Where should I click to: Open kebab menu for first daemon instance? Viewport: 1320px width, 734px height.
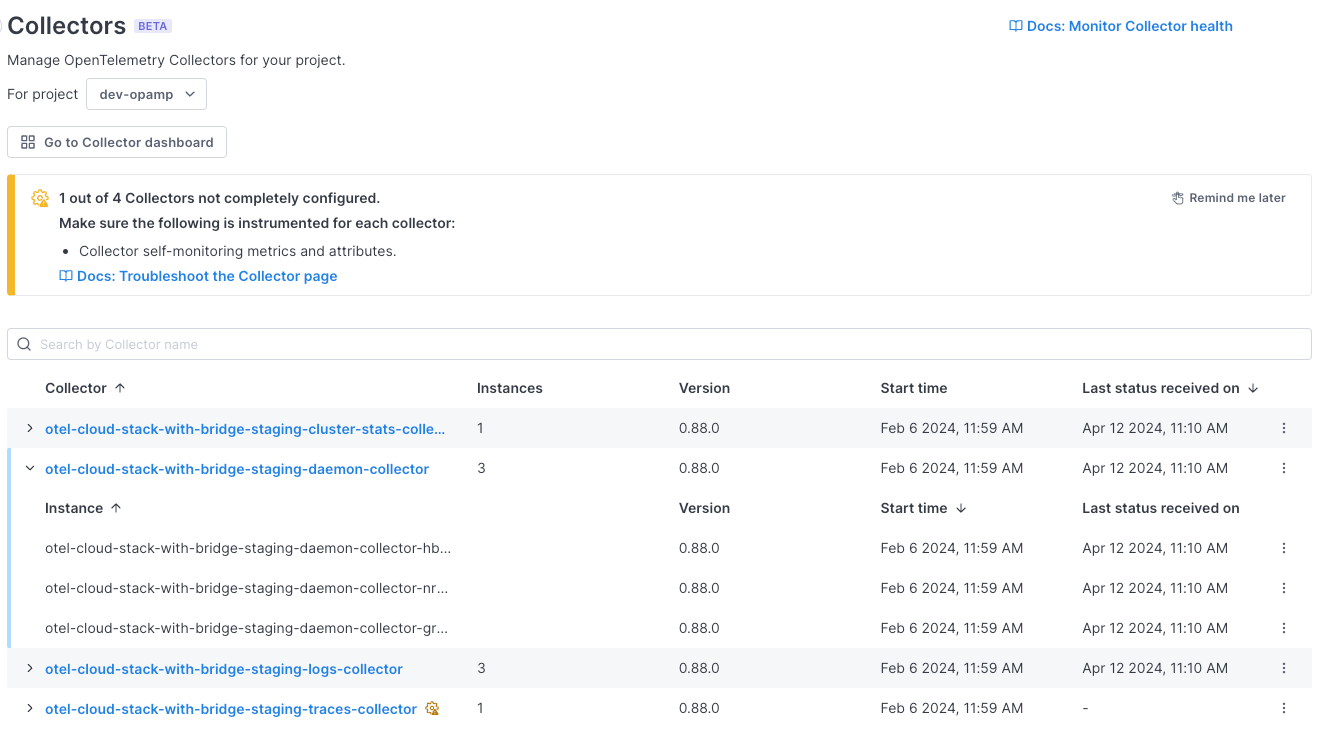[x=1284, y=548]
